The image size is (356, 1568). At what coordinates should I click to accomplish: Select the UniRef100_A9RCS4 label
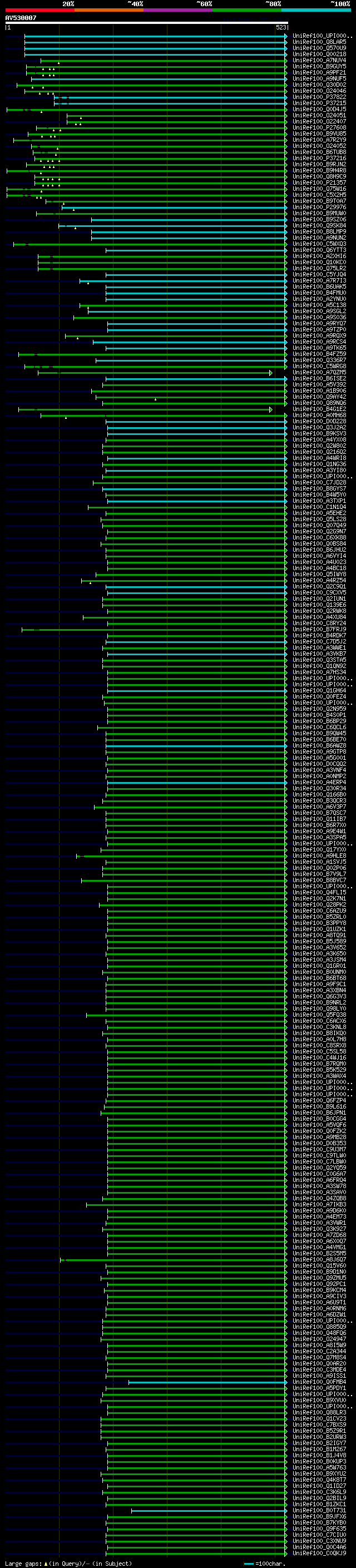pos(319,342)
